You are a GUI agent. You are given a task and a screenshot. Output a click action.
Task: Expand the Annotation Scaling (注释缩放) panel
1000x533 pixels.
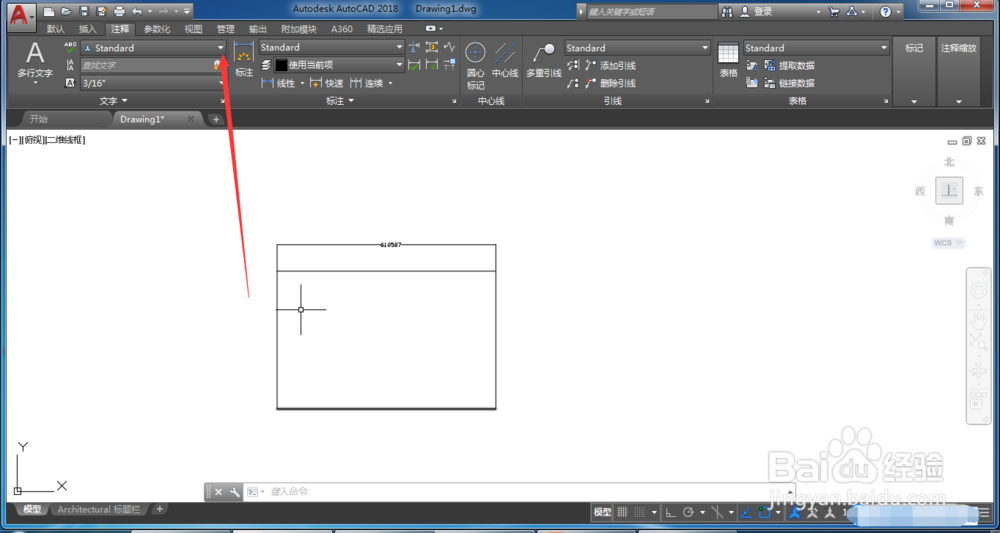[x=959, y=71]
